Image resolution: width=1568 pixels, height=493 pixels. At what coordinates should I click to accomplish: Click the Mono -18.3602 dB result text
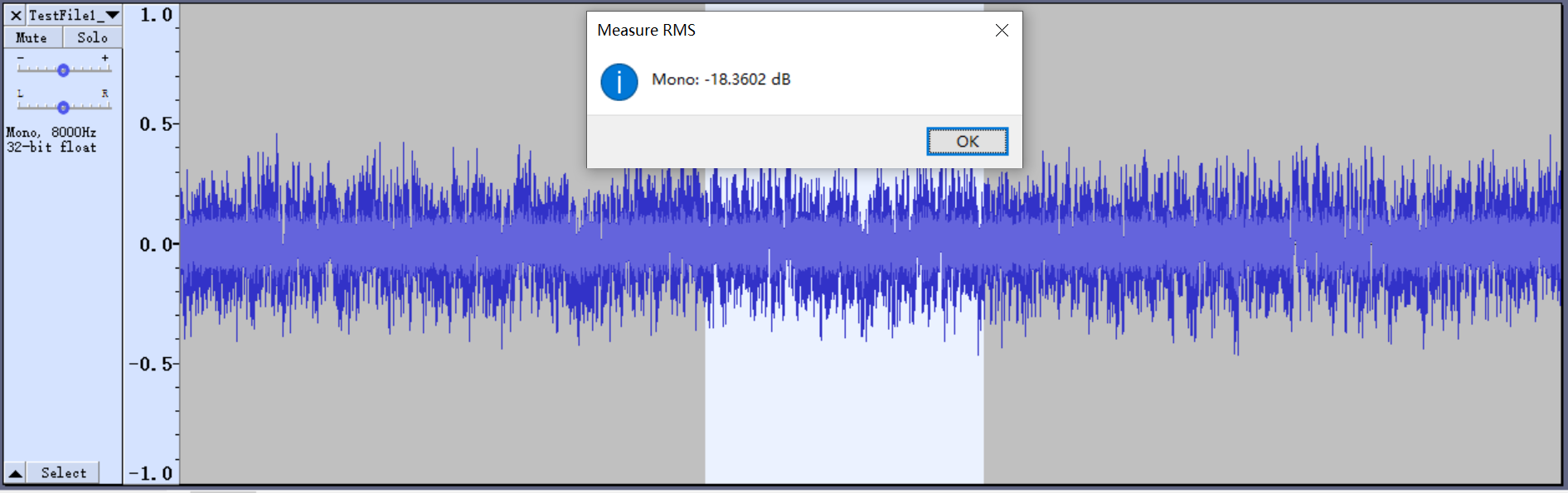point(721,80)
